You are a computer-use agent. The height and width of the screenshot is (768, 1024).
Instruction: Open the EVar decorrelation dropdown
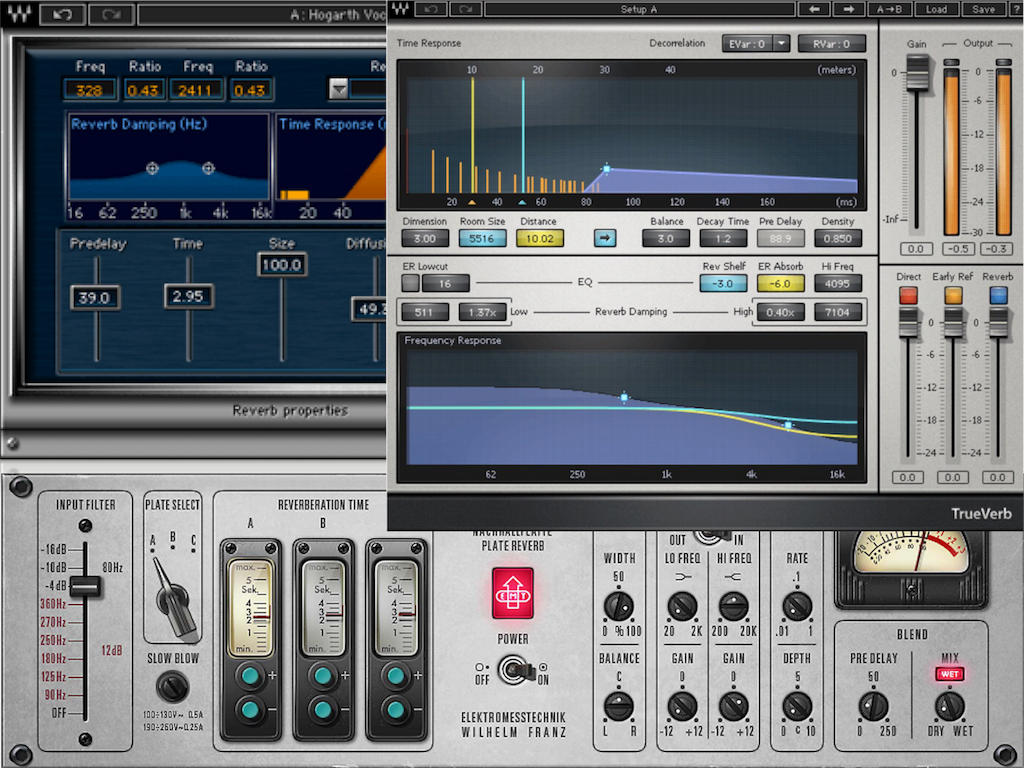click(782, 44)
